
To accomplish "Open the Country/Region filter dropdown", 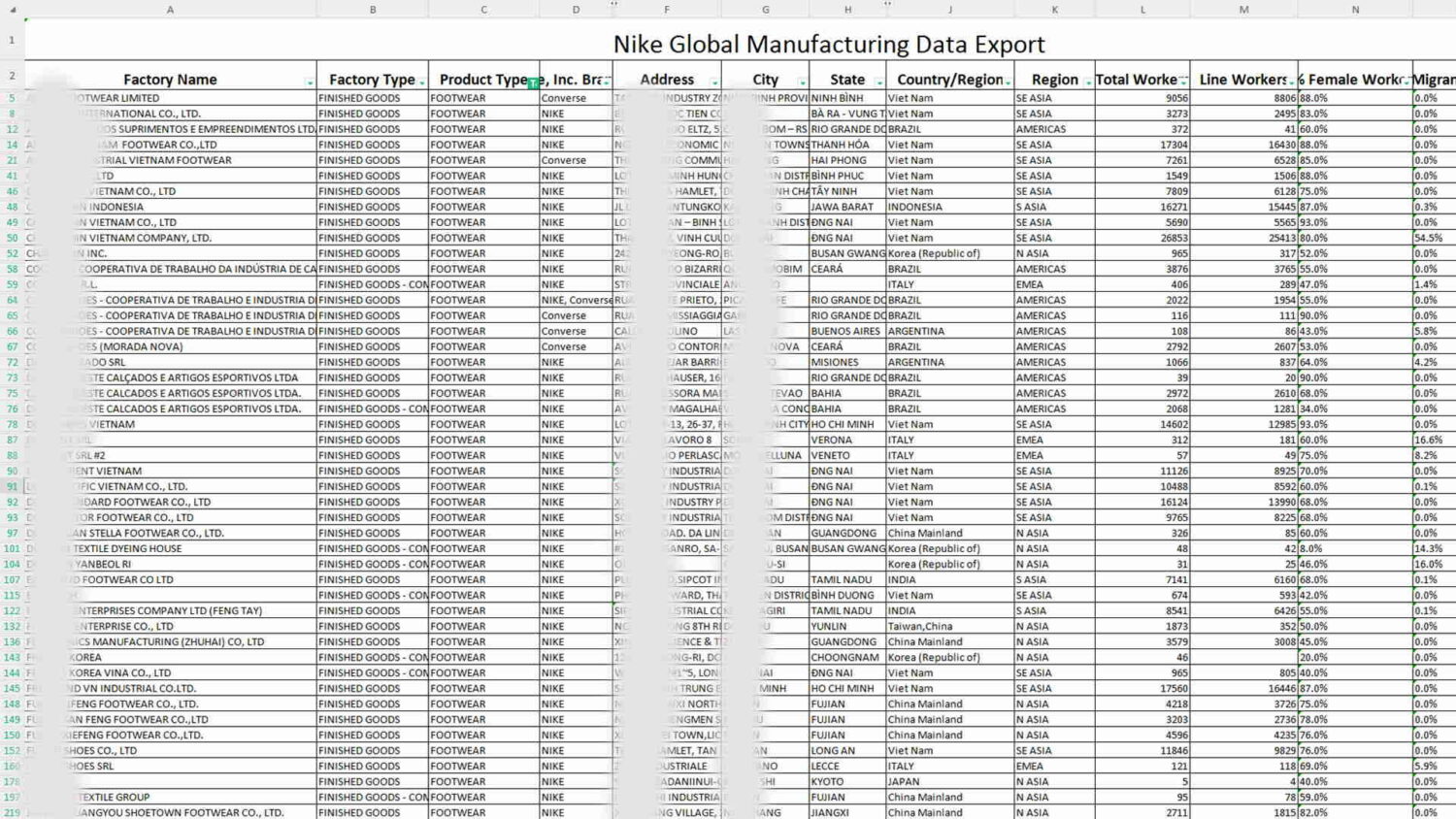I will [1009, 82].
